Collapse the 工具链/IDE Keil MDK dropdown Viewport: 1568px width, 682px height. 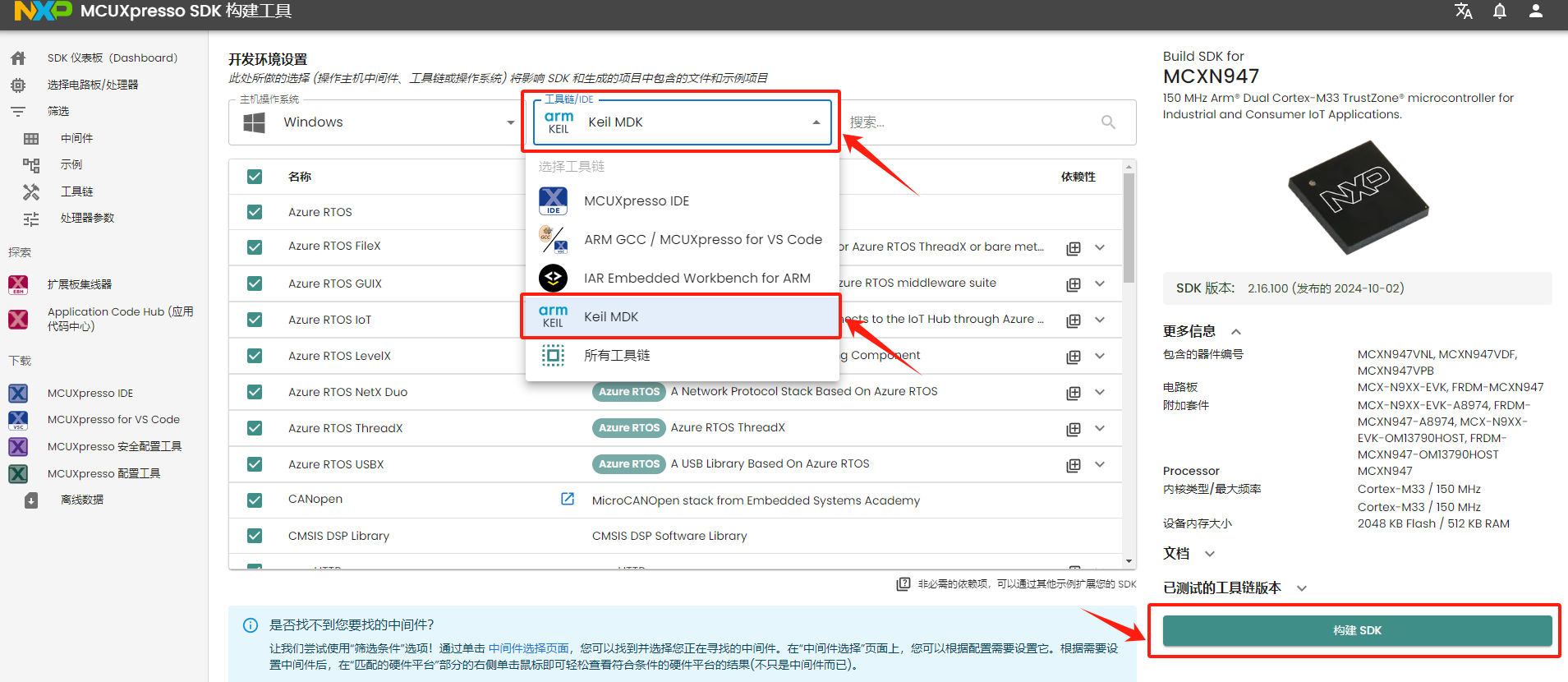pos(682,122)
